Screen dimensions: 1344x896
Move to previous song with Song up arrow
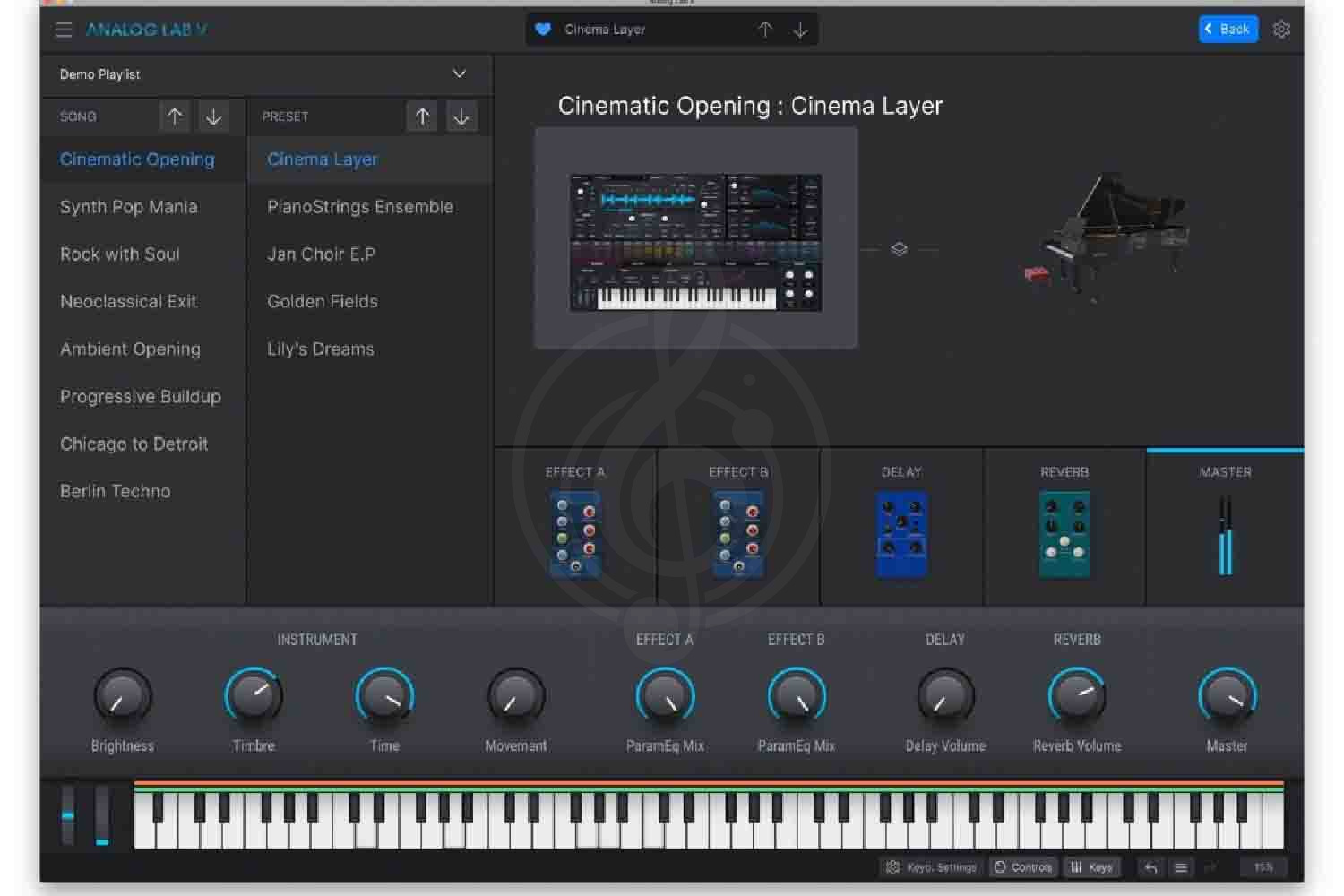(175, 116)
